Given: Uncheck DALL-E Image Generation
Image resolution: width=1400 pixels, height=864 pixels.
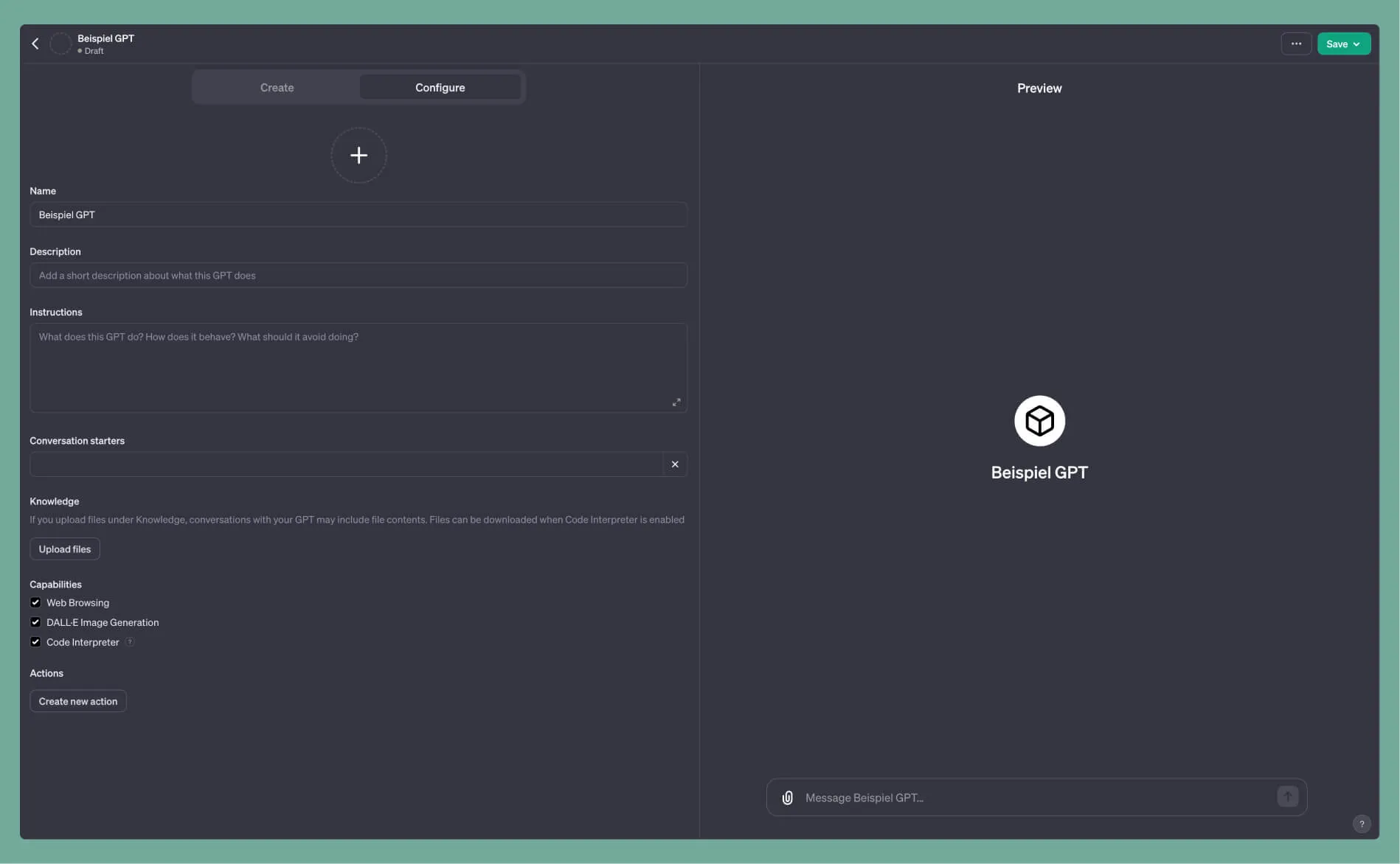Looking at the screenshot, I should [x=35, y=621].
